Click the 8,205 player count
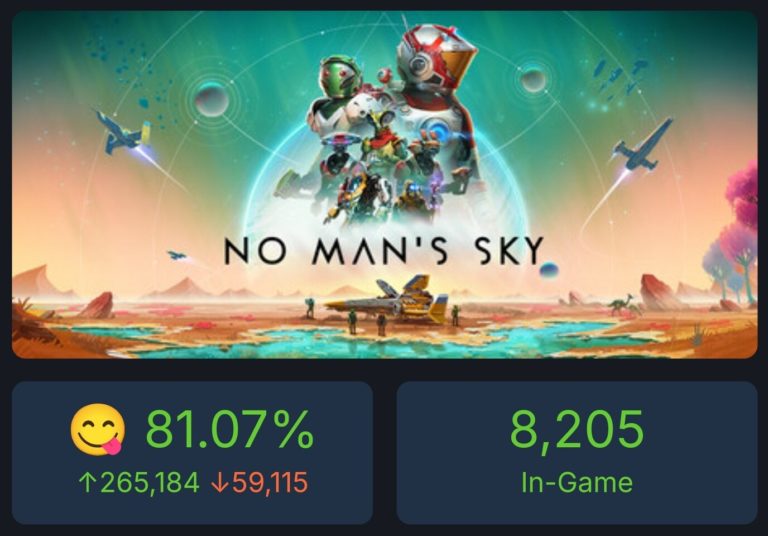This screenshot has width=768, height=536. click(x=576, y=430)
